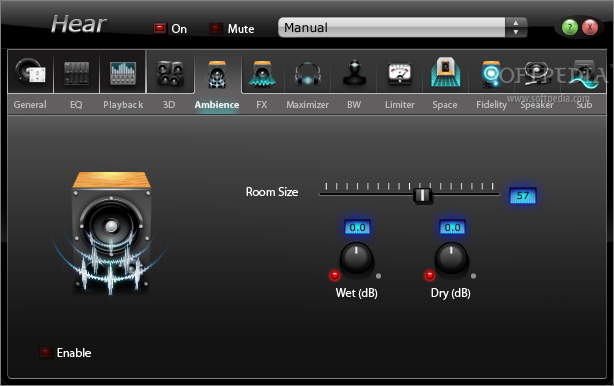Click the grey maximum dot under Wet knob
This screenshot has height=386, width=614.
378,276
